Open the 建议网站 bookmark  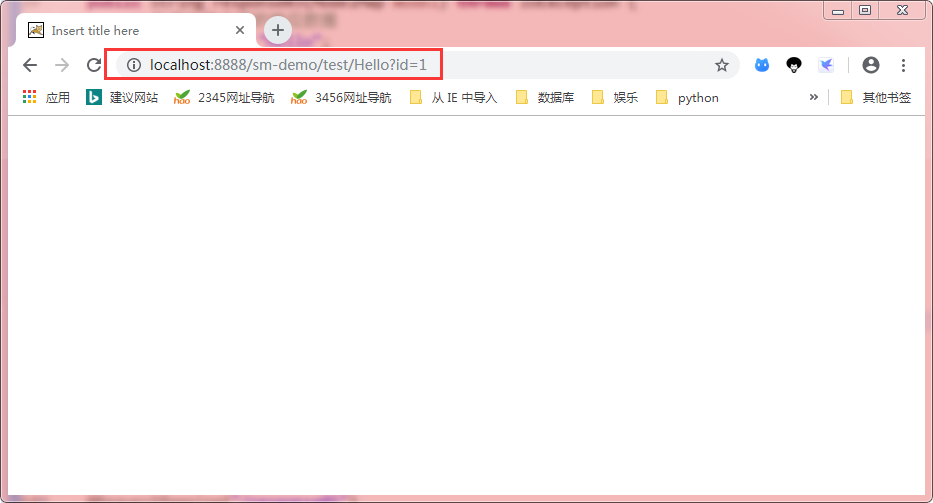[122, 98]
